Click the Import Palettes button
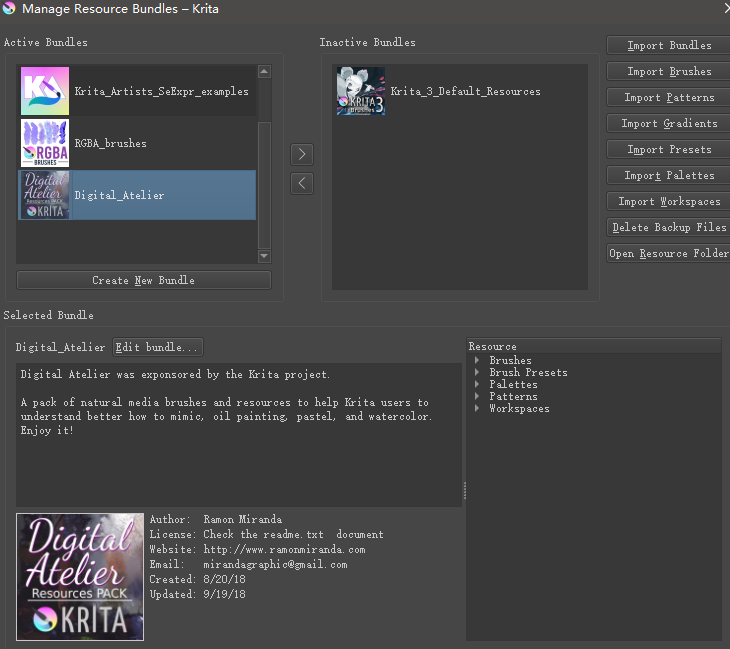The width and height of the screenshot is (730, 649). (x=669, y=176)
